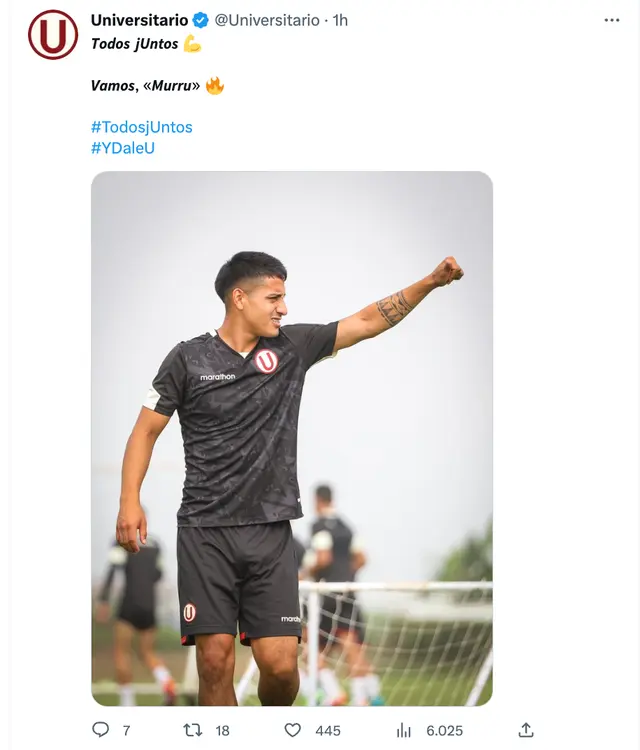The width and height of the screenshot is (640, 750).
Task: Like the tweet with the heart icon
Action: point(293,730)
